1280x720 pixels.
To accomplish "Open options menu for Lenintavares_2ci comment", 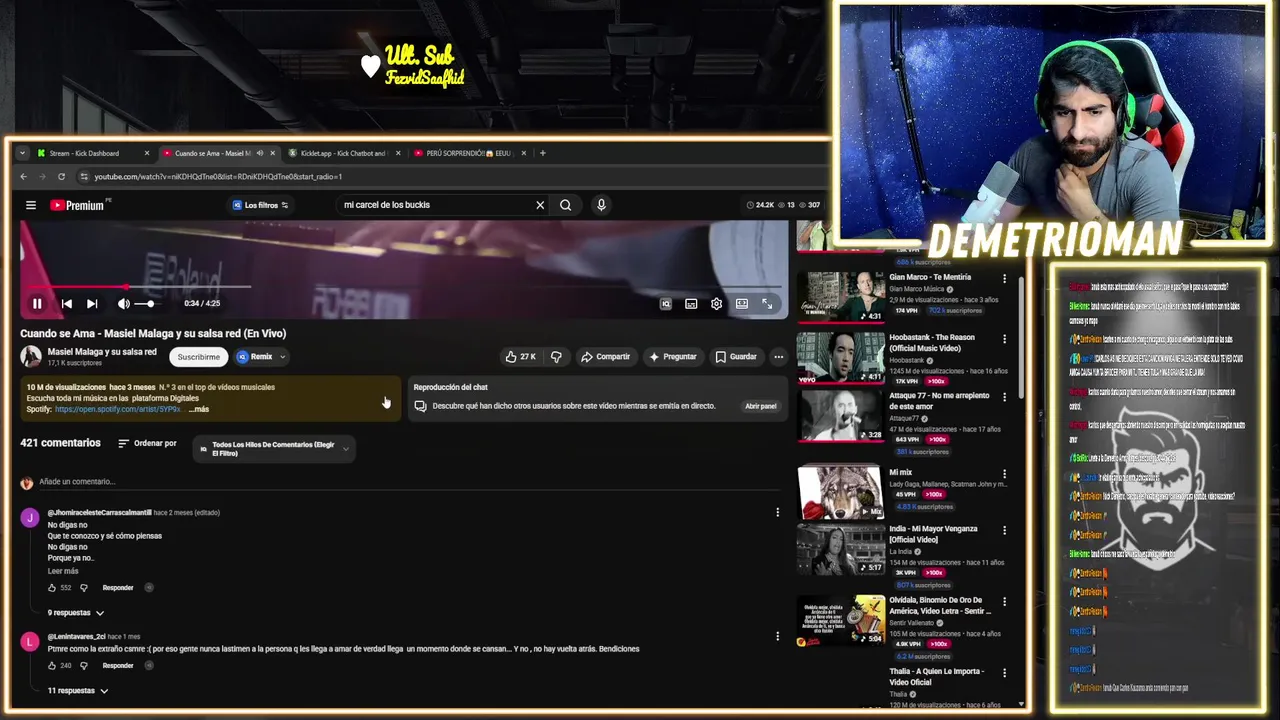I will pyautogui.click(x=777, y=636).
